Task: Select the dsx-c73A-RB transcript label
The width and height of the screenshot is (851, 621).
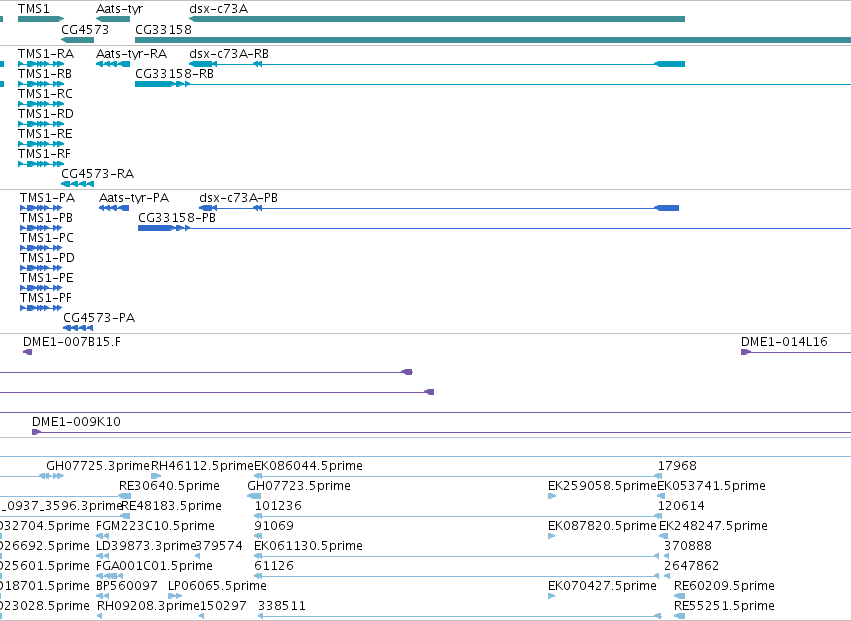Action: [x=229, y=54]
